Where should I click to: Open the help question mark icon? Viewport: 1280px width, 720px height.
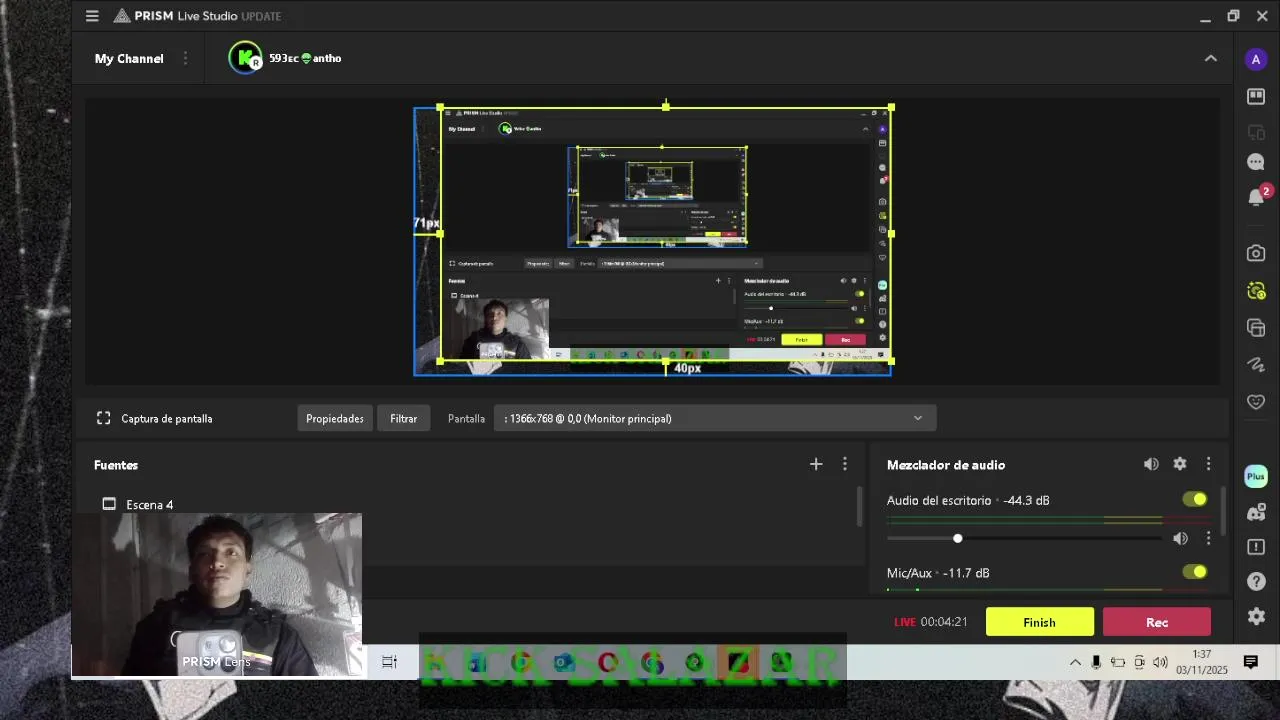1256,582
